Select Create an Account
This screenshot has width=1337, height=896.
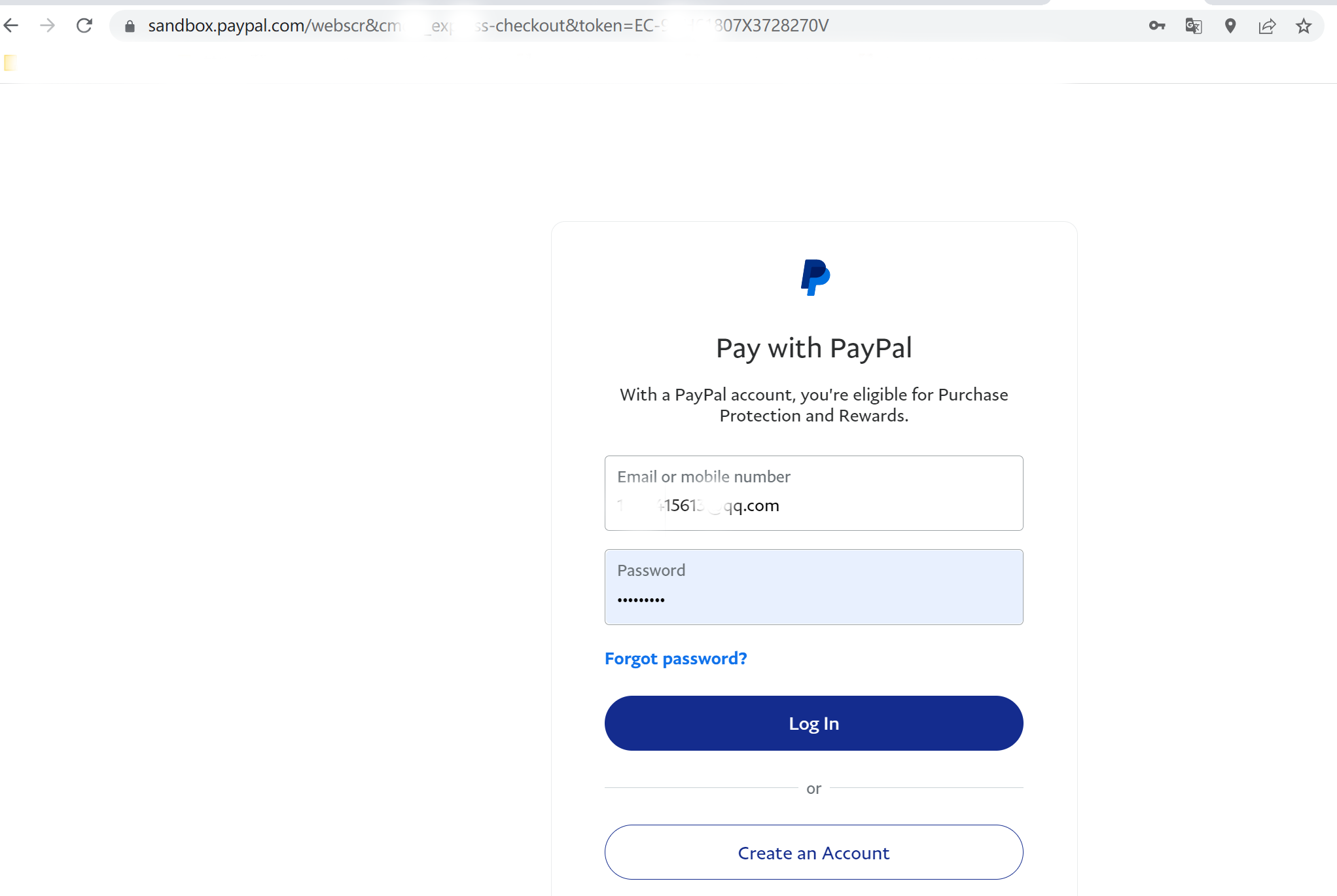coord(813,852)
